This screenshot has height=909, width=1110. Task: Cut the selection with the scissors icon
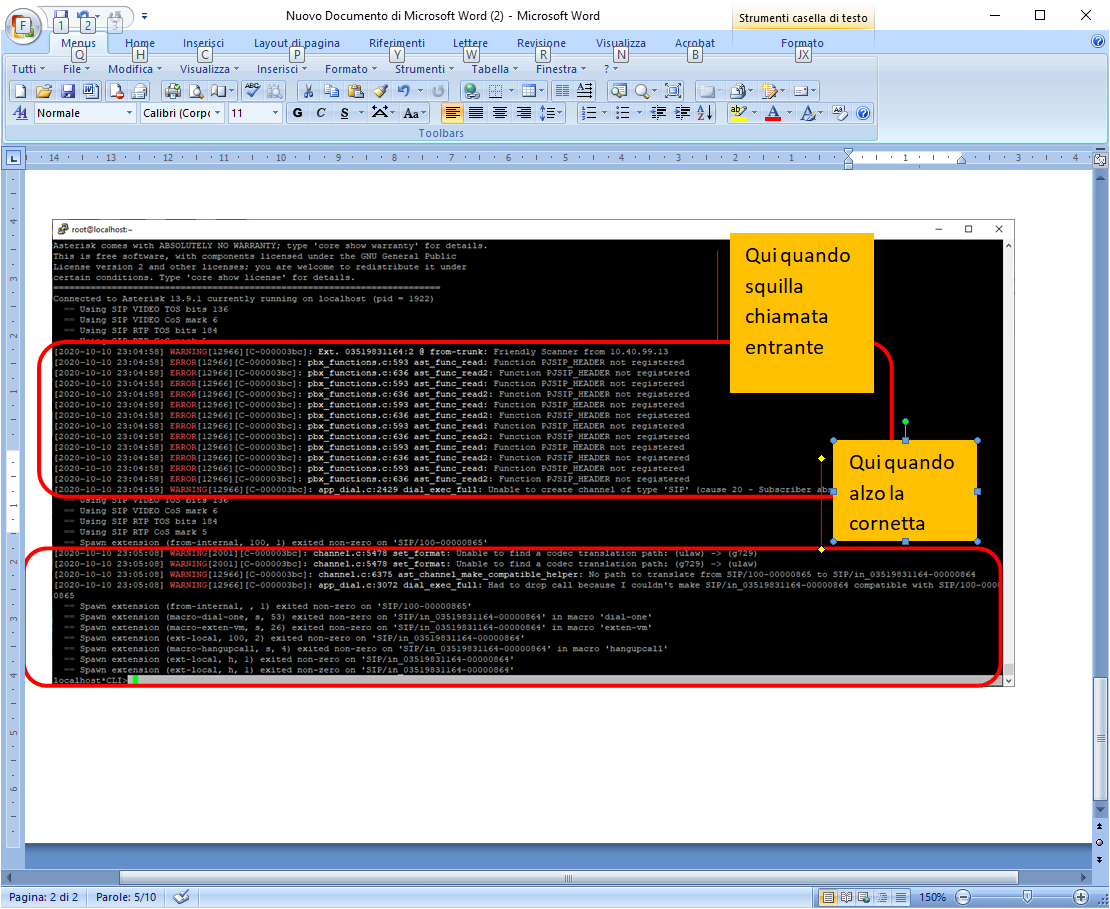308,91
